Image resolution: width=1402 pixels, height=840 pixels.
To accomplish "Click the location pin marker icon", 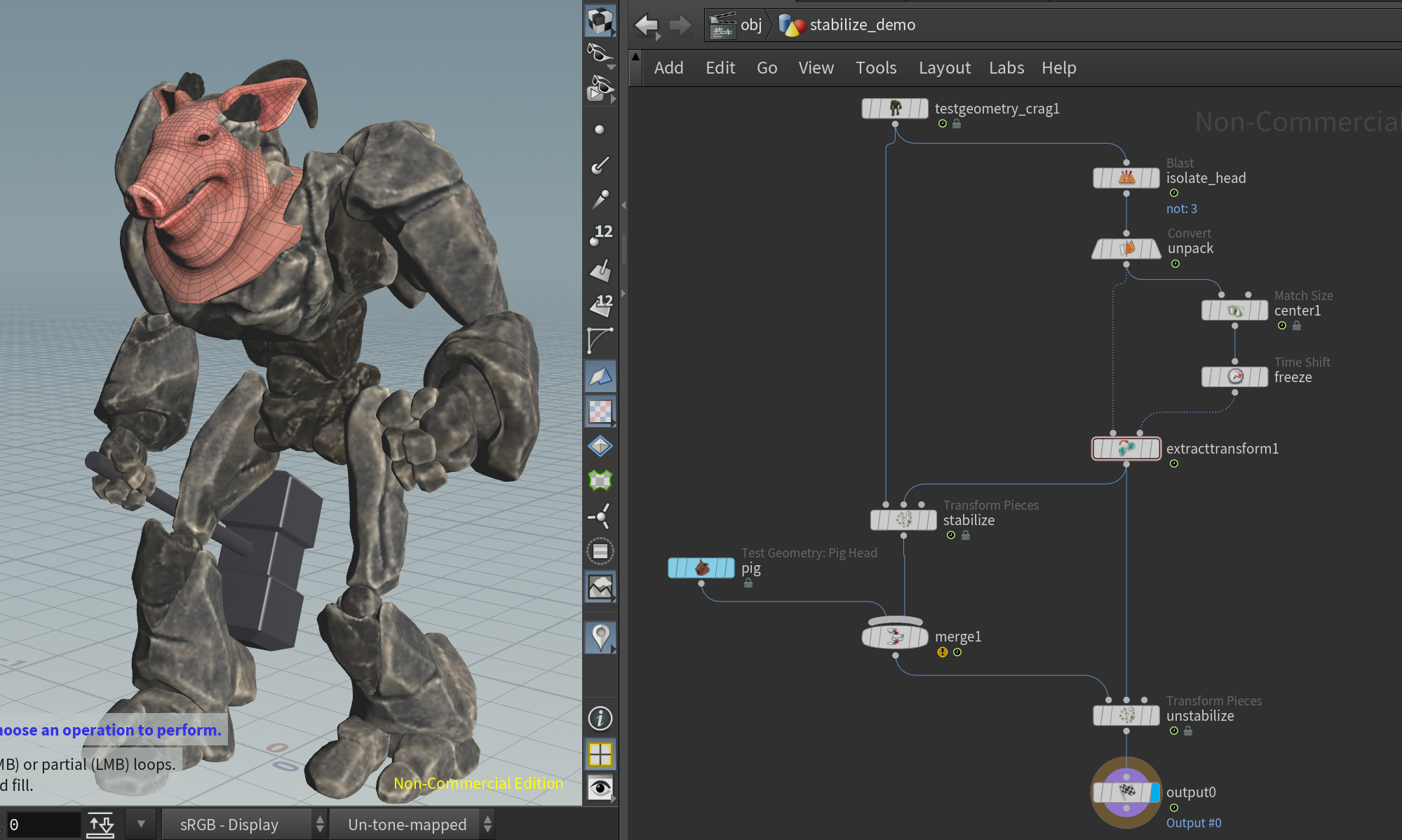I will (600, 637).
